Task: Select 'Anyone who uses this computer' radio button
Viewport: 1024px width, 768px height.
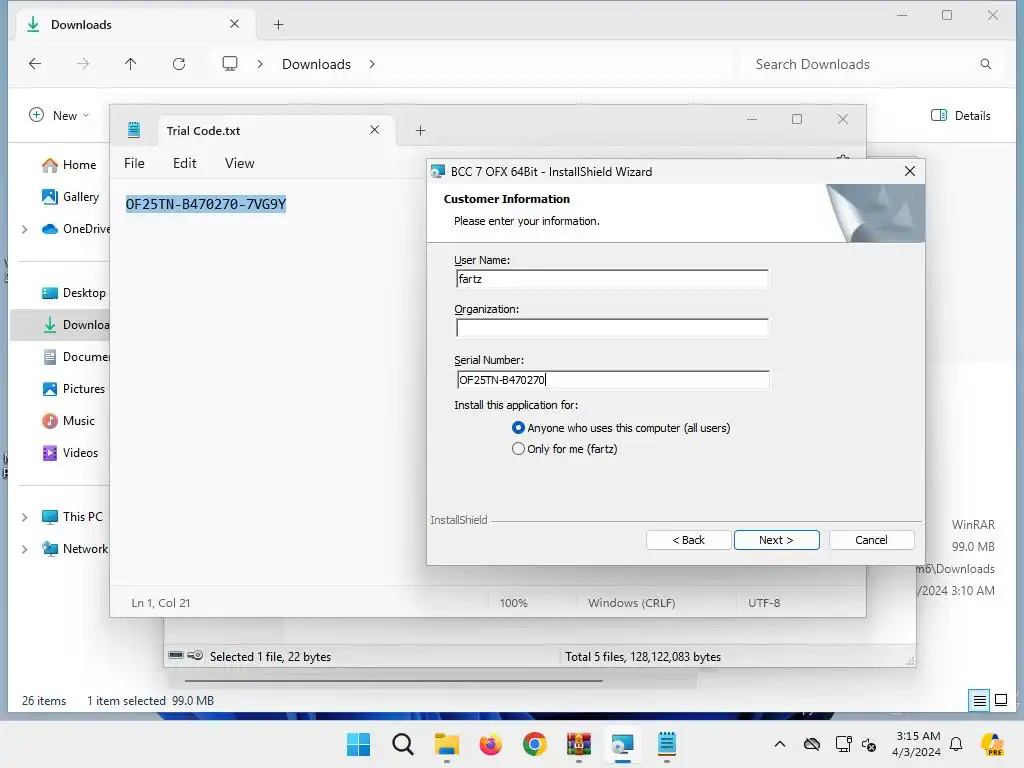Action: click(518, 428)
